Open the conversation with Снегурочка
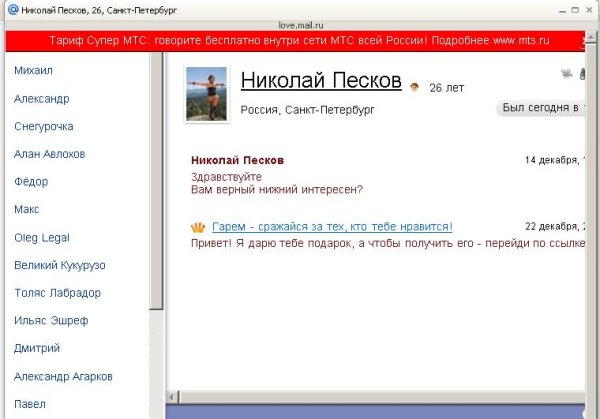Viewport: 600px width, 419px height. click(x=44, y=127)
